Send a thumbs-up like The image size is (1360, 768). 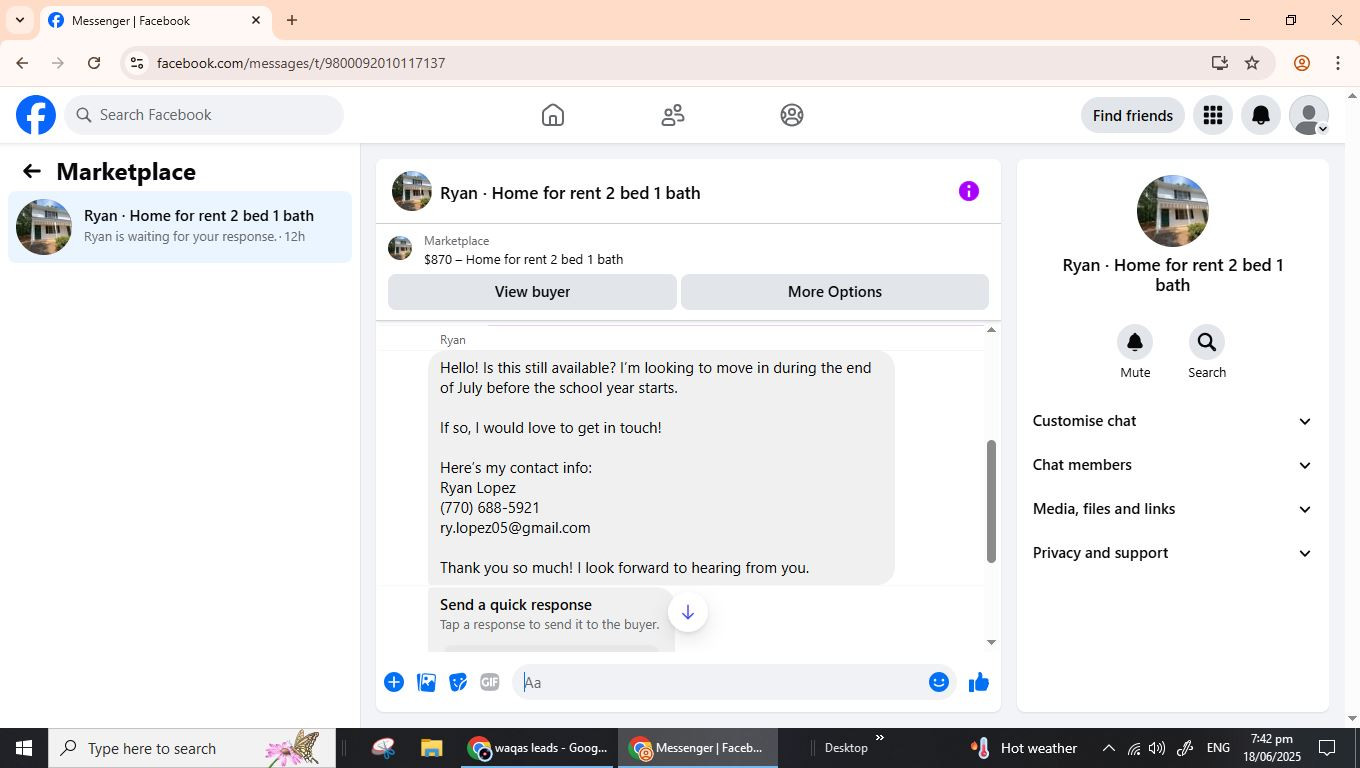click(979, 682)
